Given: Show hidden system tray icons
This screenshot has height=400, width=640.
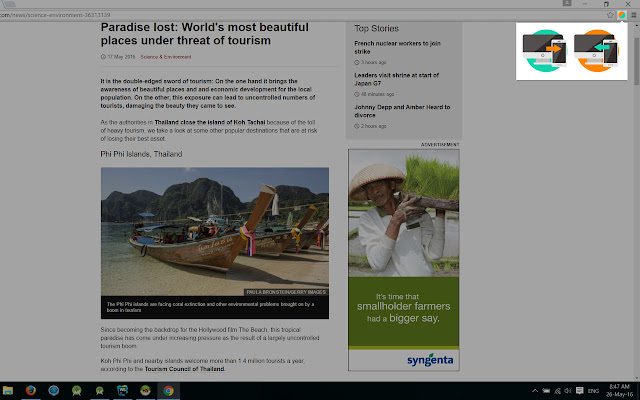Looking at the screenshot, I should click(x=534, y=390).
